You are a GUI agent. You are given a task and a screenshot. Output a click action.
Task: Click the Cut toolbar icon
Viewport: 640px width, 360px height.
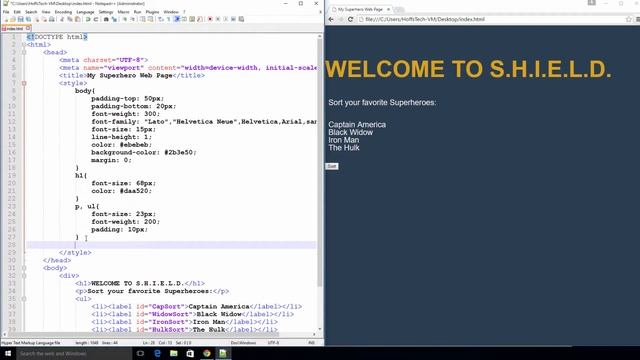pos(62,19)
